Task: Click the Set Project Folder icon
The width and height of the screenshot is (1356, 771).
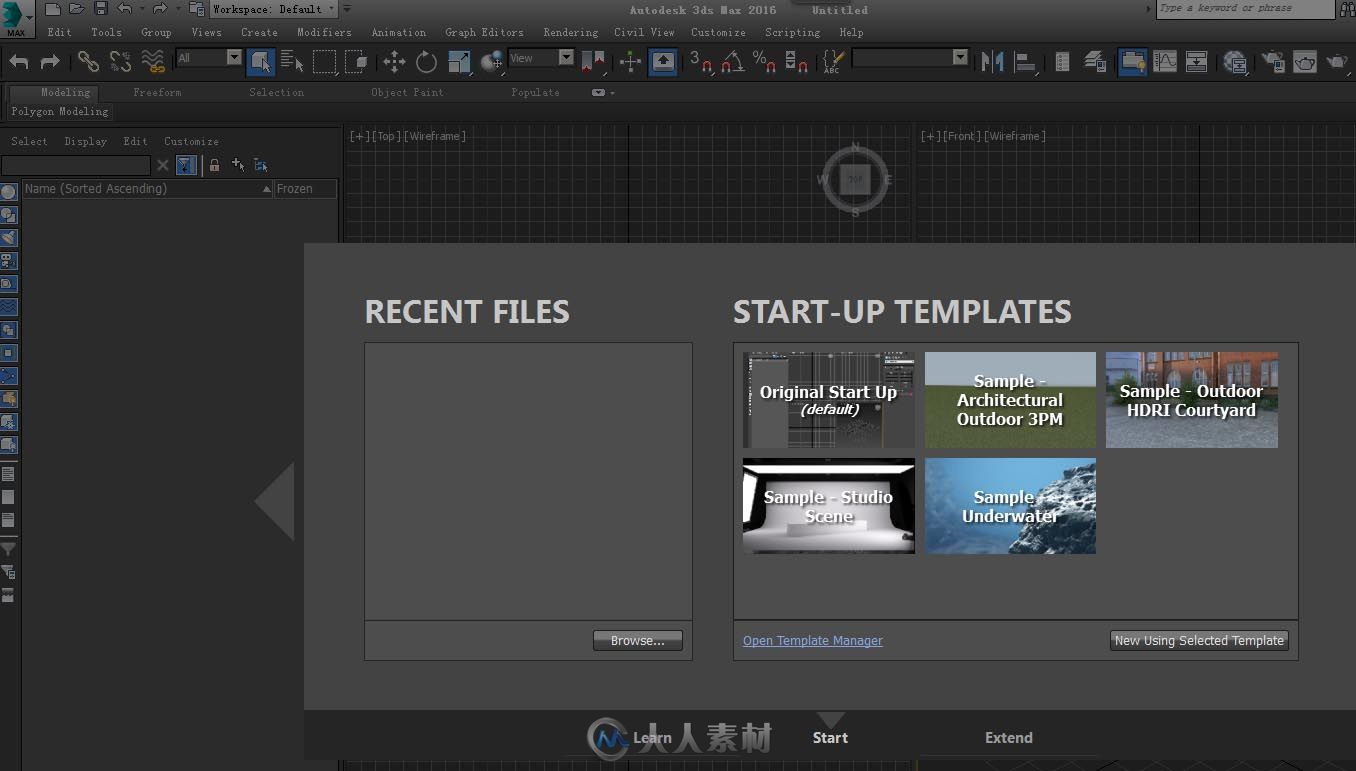Action: (197, 9)
